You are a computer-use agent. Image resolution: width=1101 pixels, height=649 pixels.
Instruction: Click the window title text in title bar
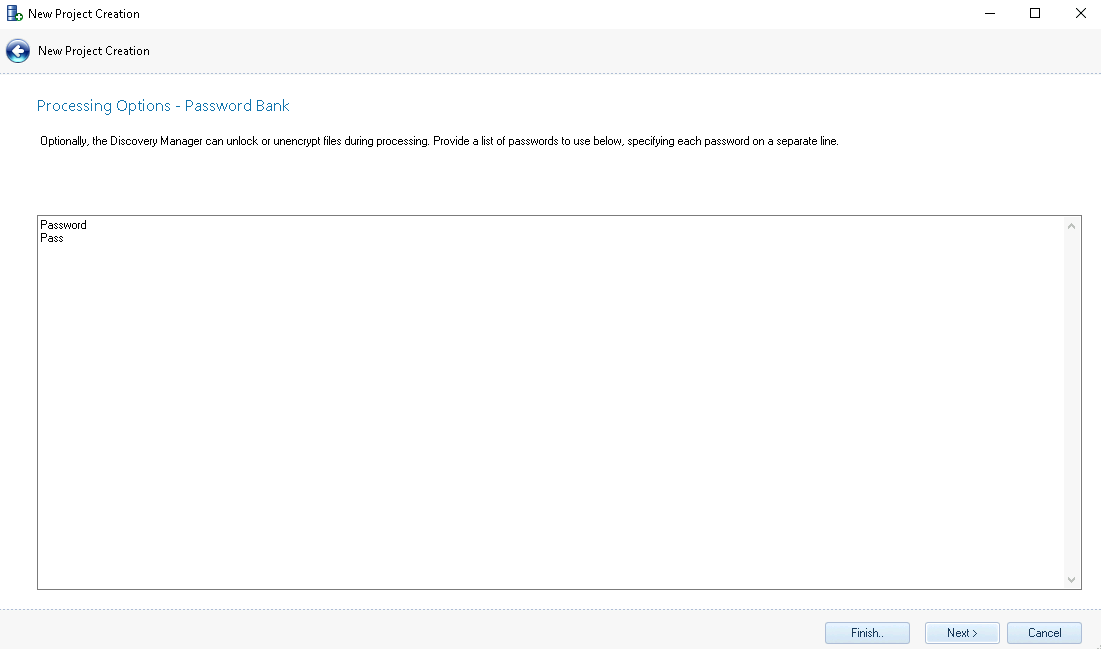coord(84,14)
